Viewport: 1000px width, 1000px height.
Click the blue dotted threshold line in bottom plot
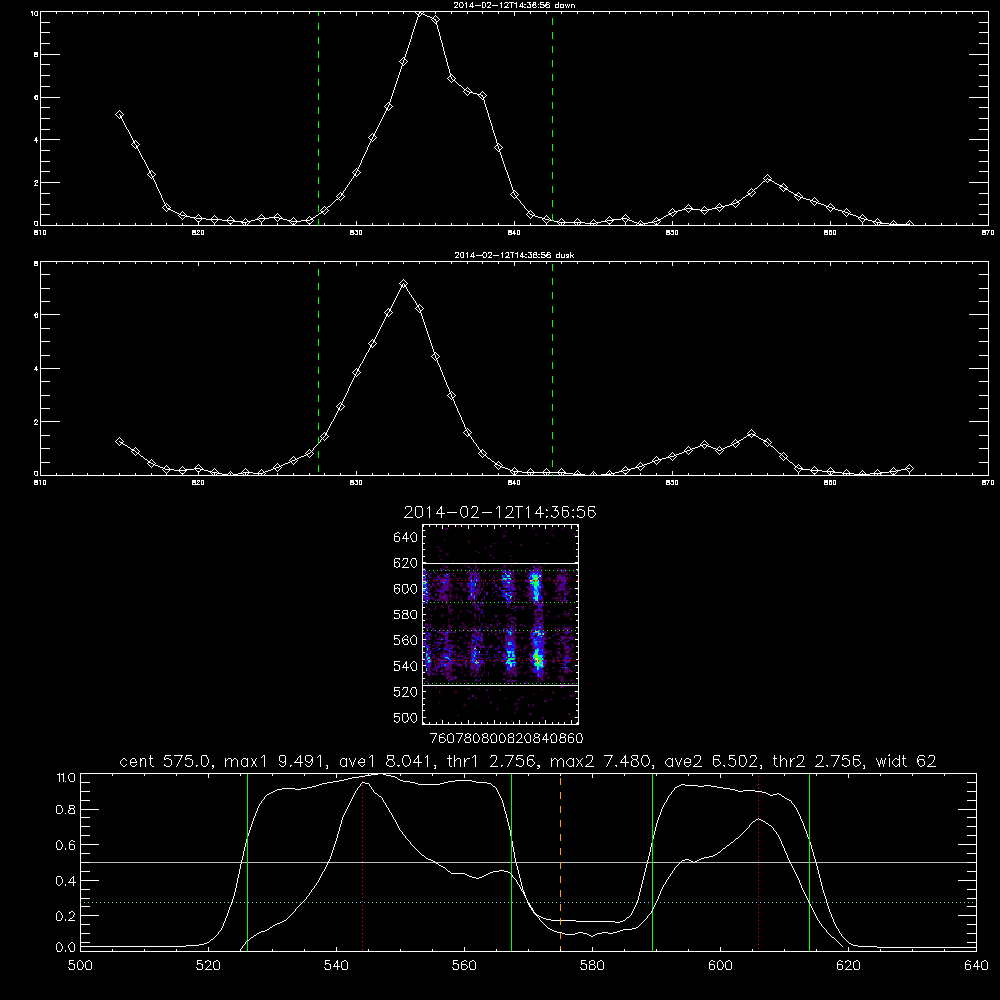(x=529, y=902)
